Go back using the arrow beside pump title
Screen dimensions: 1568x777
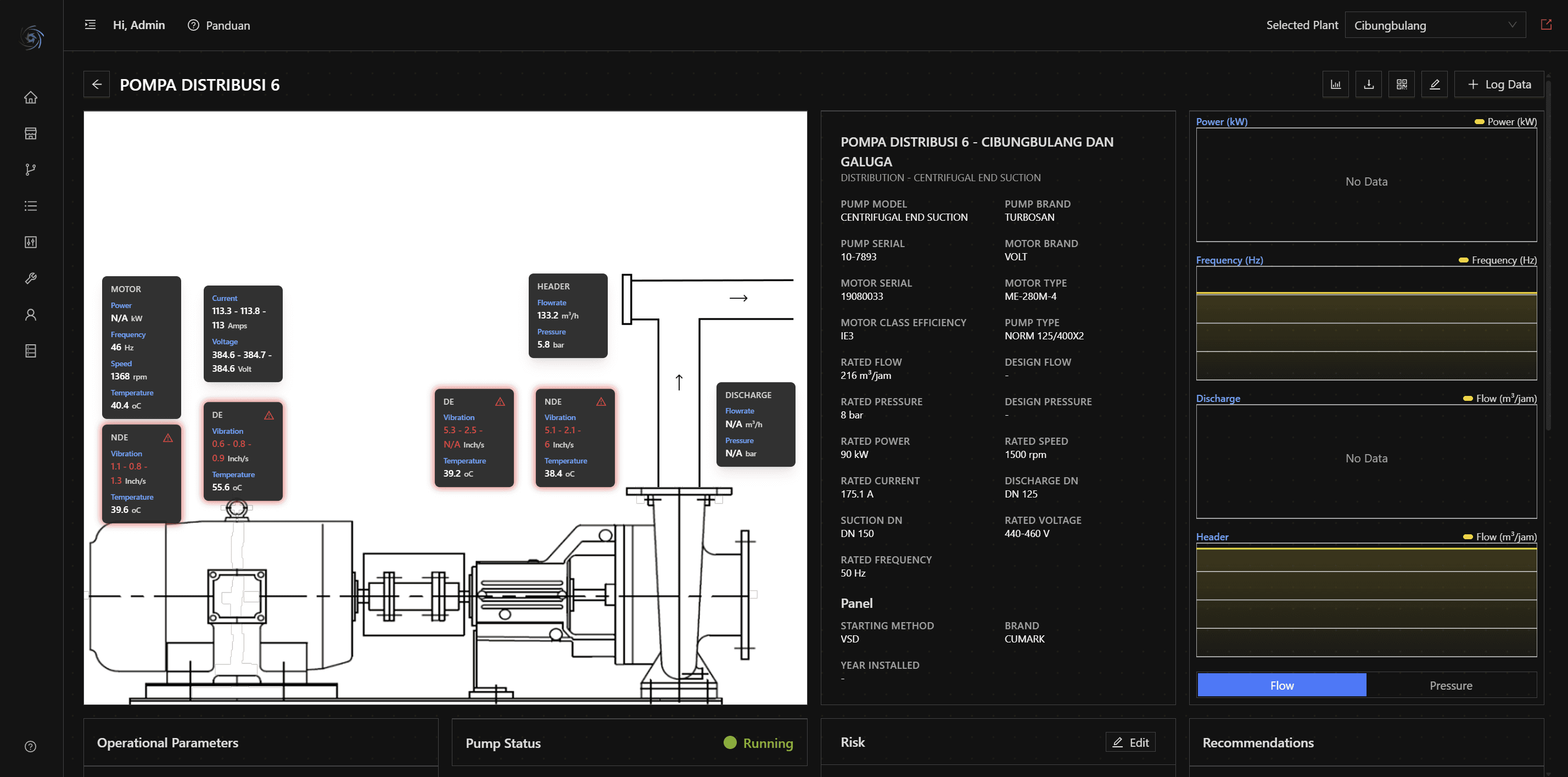97,85
